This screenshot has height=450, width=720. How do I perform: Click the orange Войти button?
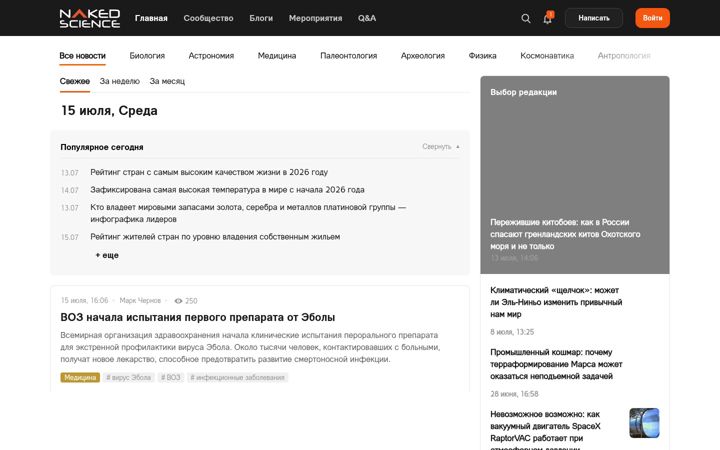[652, 18]
